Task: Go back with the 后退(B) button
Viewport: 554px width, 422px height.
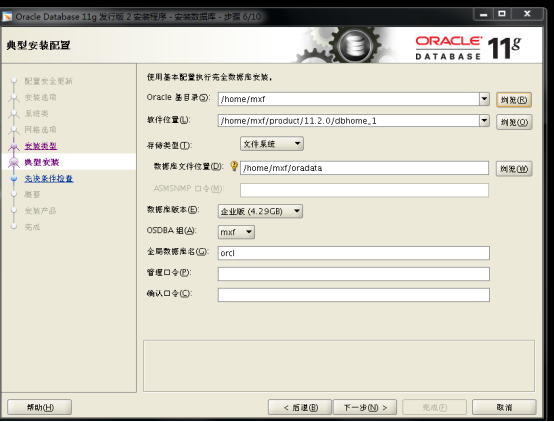Action: coord(300,407)
